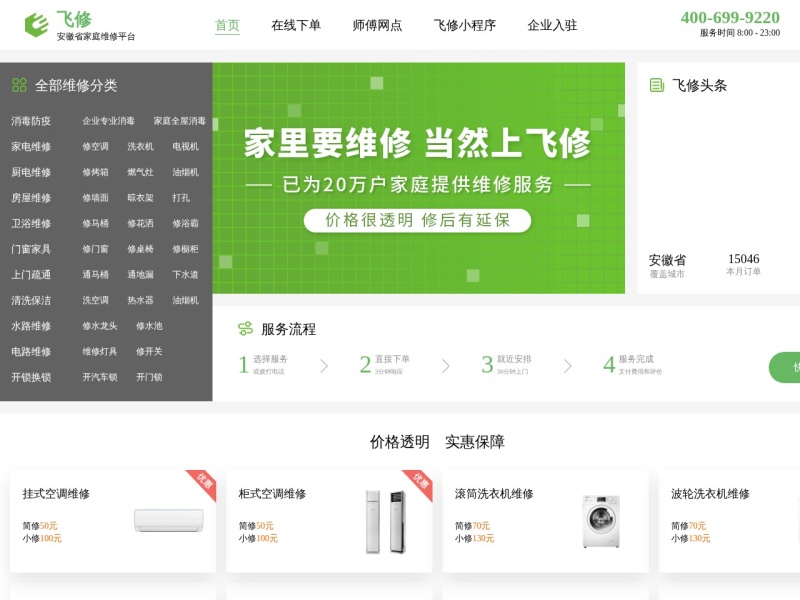Choose 晾衣架 link
This screenshot has height=600, width=800.
[140, 197]
